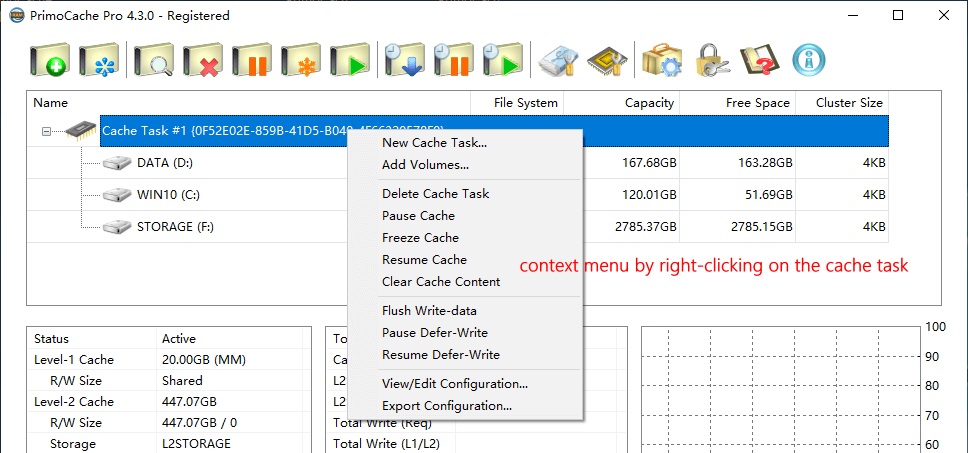Click the 2785.15GB free space value
Viewport: 968px width, 453px height.
[x=761, y=226]
